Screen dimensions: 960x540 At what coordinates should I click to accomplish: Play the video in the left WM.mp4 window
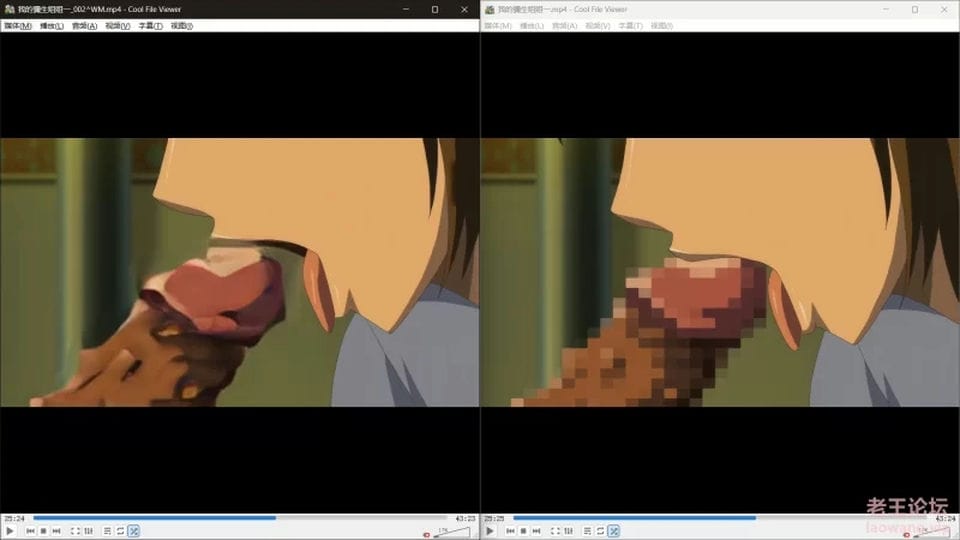[10, 531]
